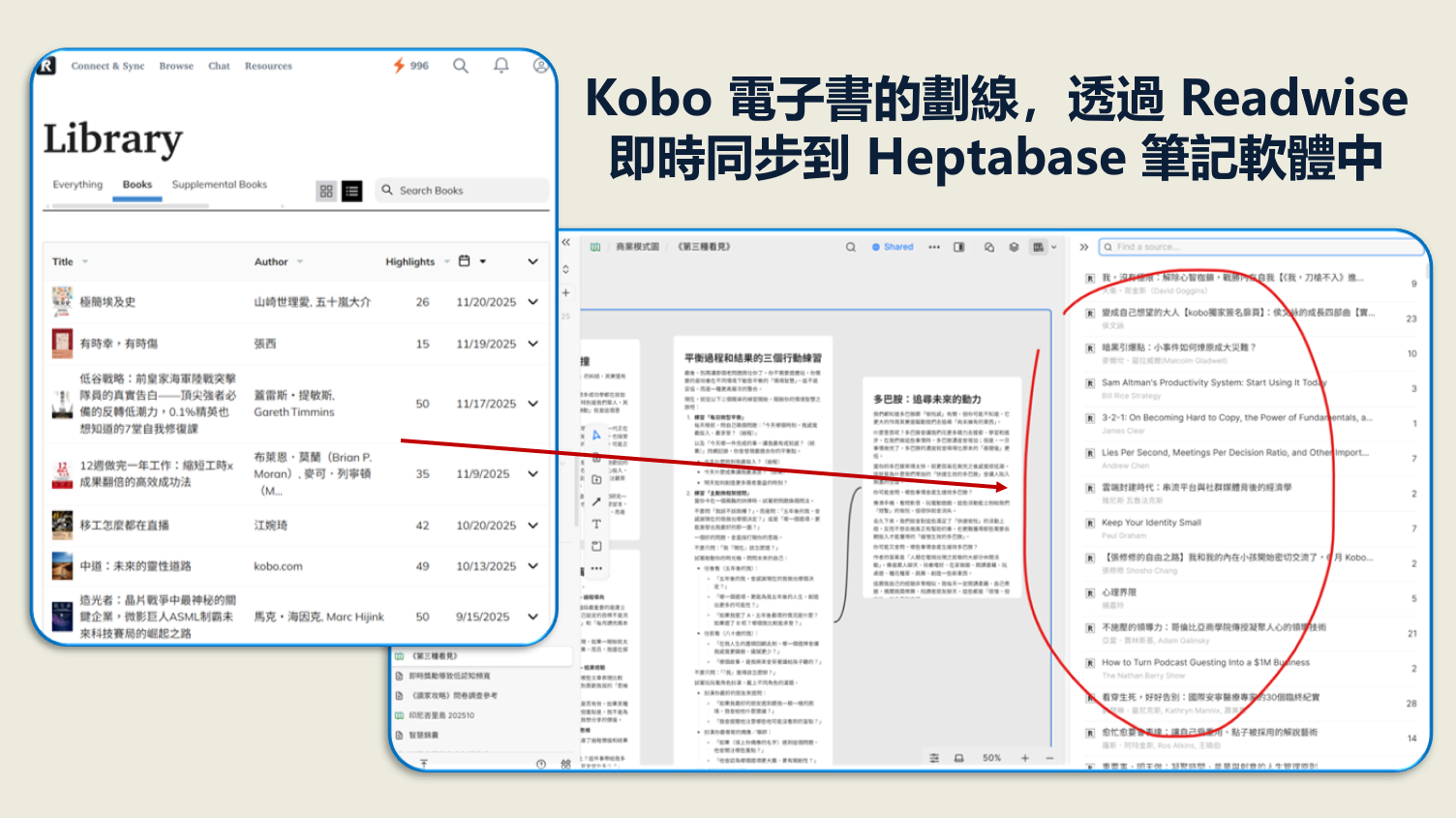
Task: Select the text tool in whiteboard toolbar
Action: [x=596, y=524]
